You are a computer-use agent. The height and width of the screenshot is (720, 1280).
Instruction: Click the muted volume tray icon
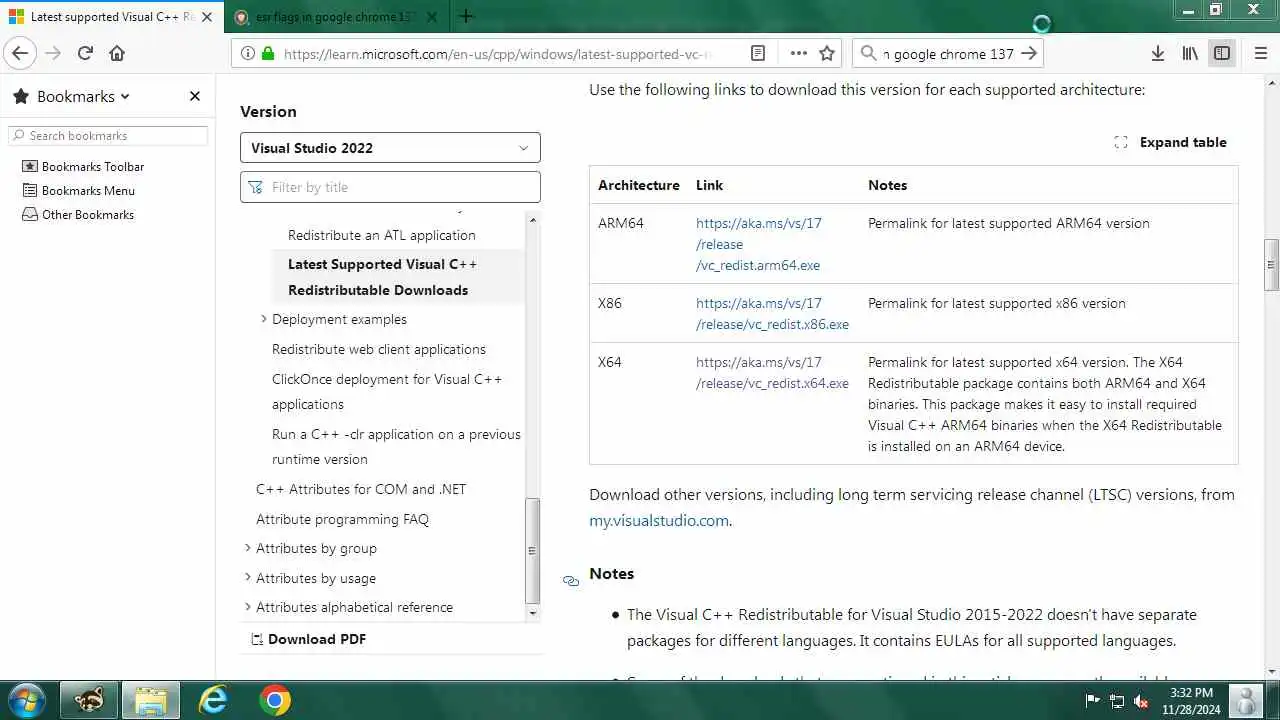1141,701
